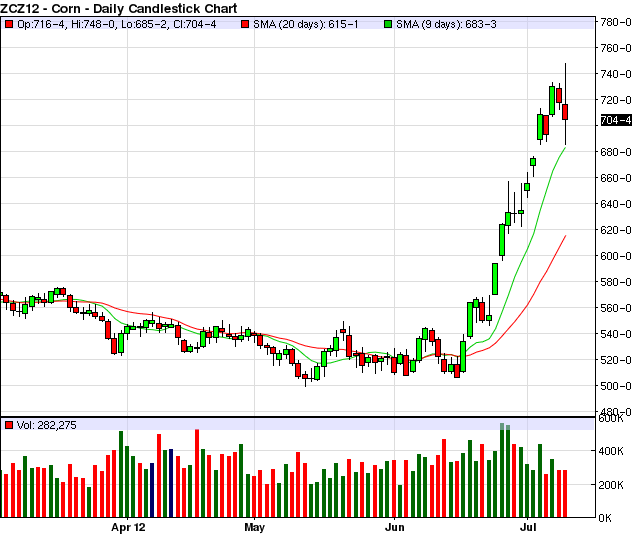Click the last red candlestick with the 748-0 high
Screen dimensions: 640x536
pos(565,112)
